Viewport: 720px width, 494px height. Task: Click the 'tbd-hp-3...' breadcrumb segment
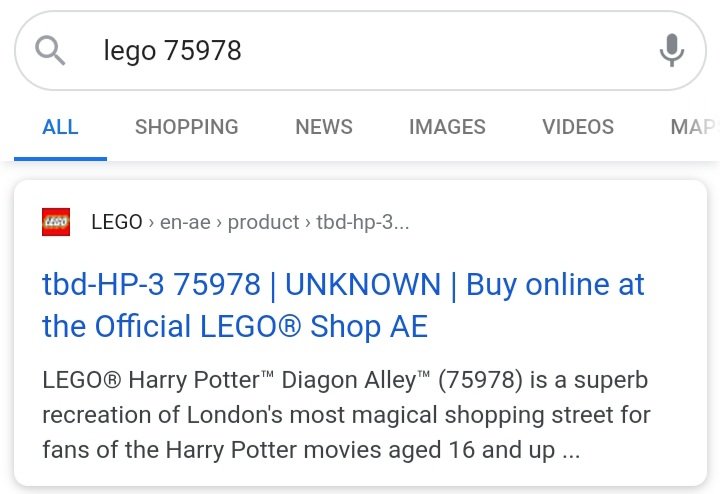tap(362, 223)
